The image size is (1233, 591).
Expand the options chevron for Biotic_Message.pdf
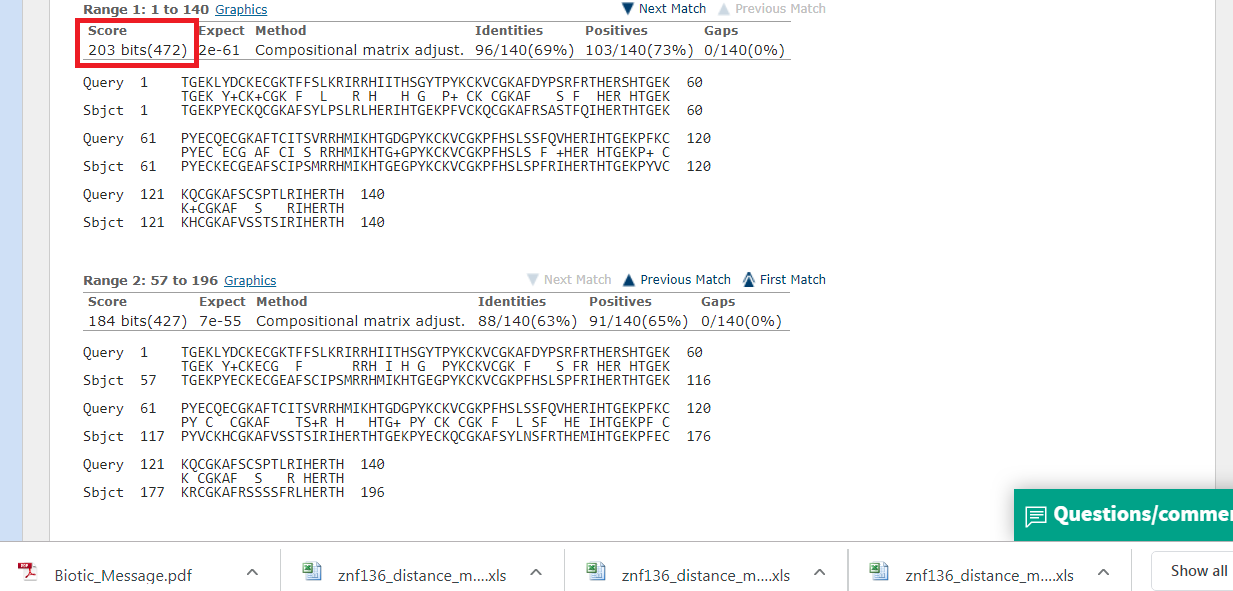[252, 572]
